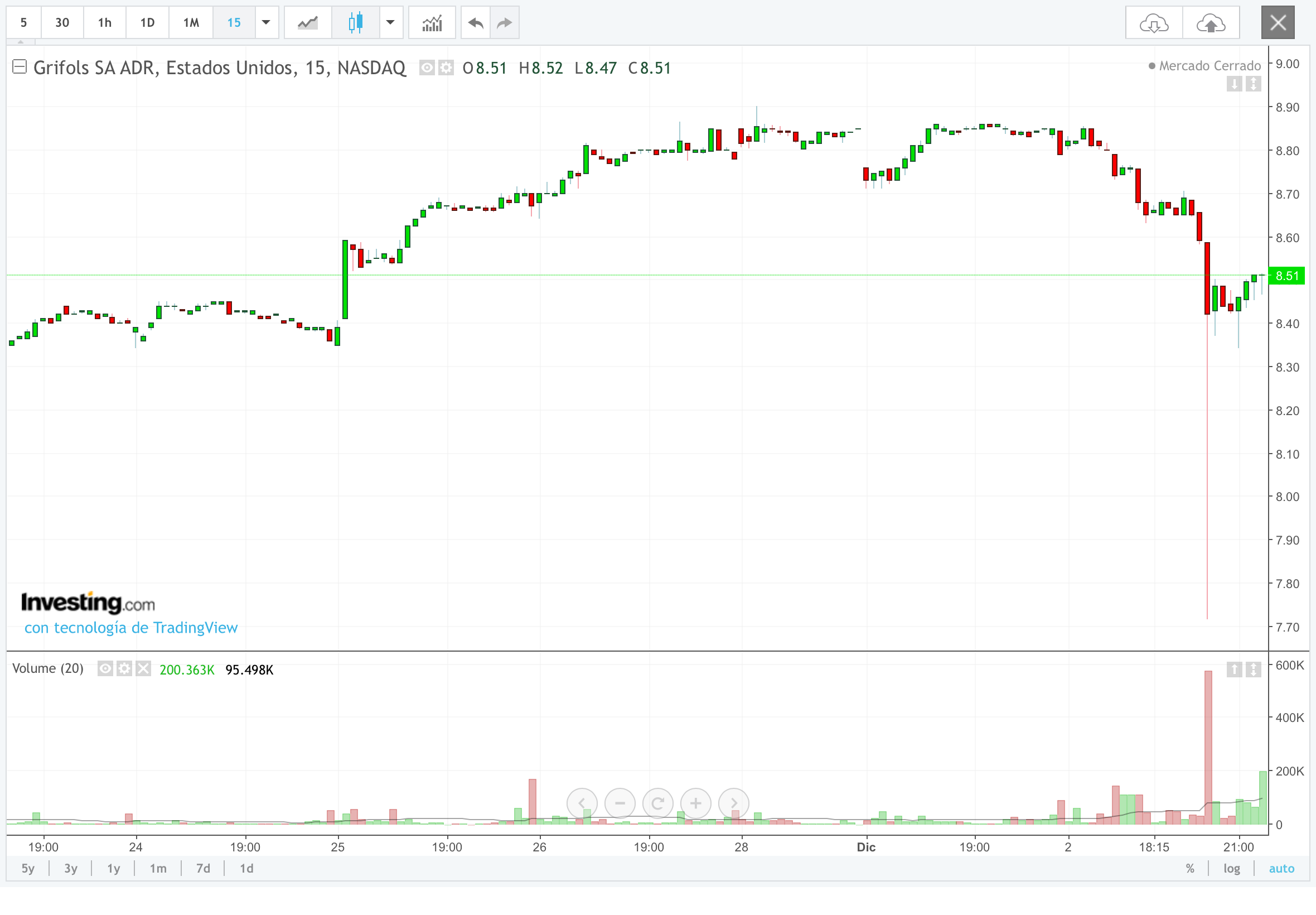Image resolution: width=1316 pixels, height=915 pixels.
Task: Open Volume indicator settings gear
Action: pos(124,668)
